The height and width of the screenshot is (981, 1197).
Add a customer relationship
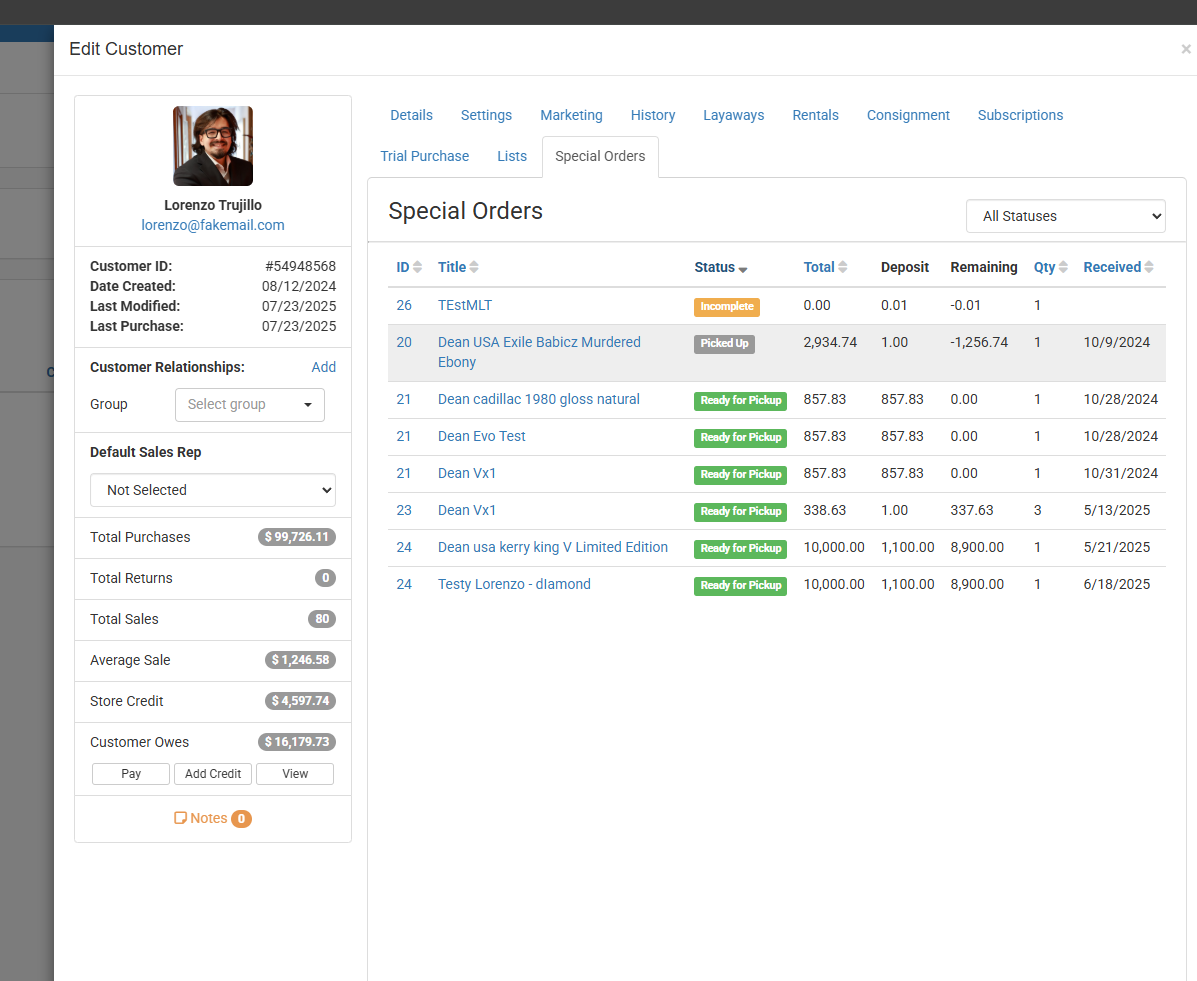pos(323,367)
